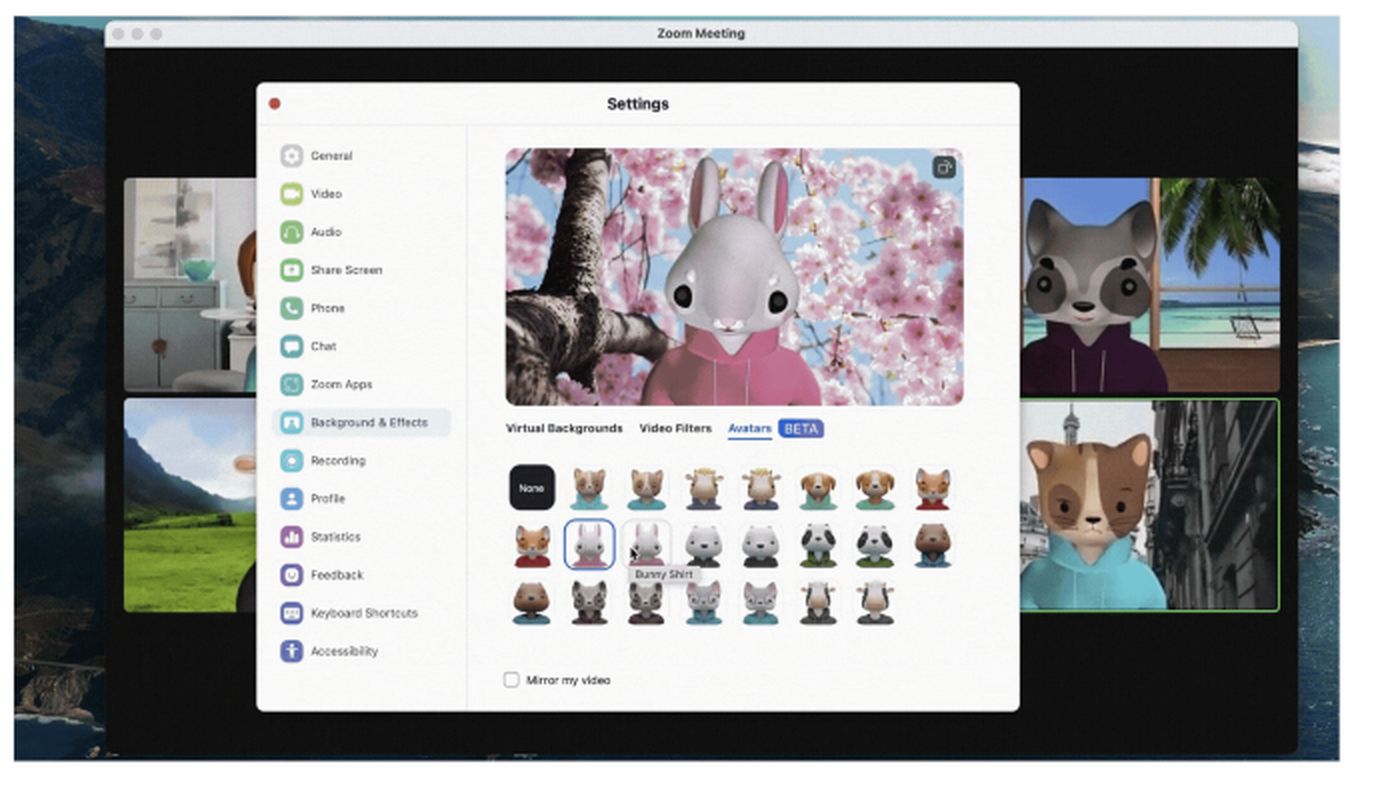This screenshot has height=788, width=1400.
Task: Click the bunny avatar video preview
Action: click(735, 277)
